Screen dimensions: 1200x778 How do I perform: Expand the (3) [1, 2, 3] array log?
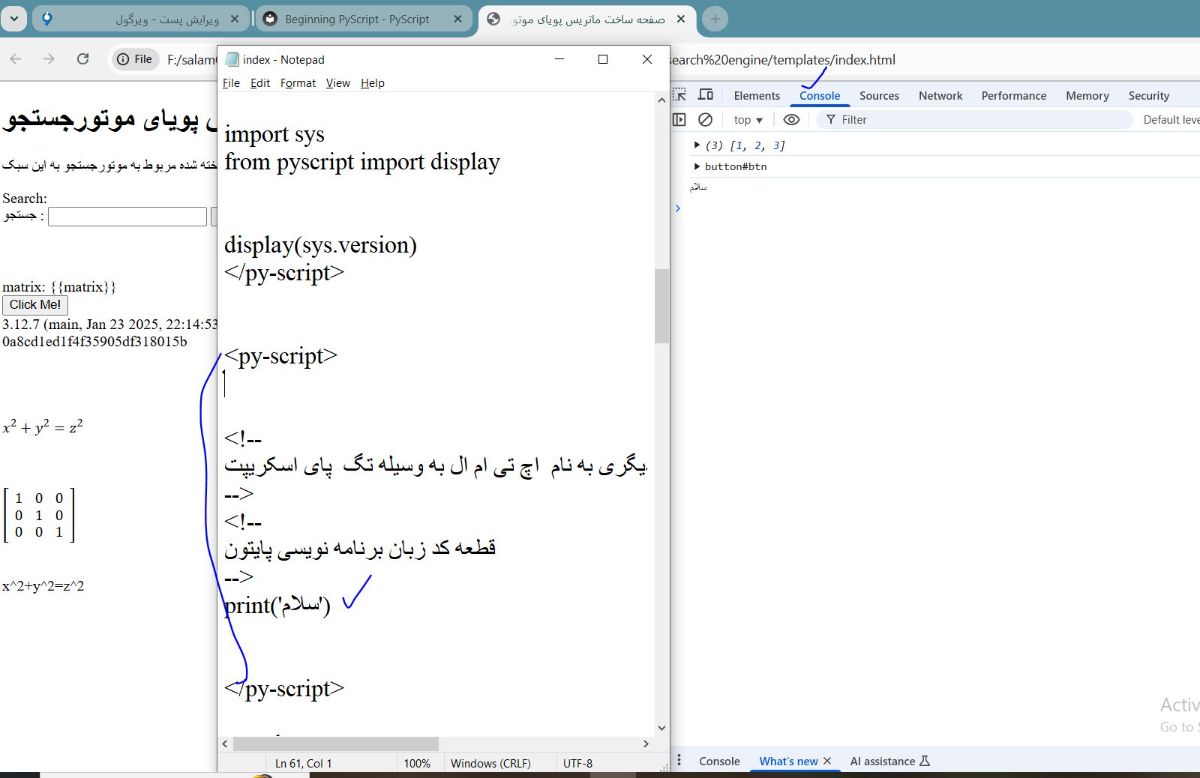(x=697, y=143)
